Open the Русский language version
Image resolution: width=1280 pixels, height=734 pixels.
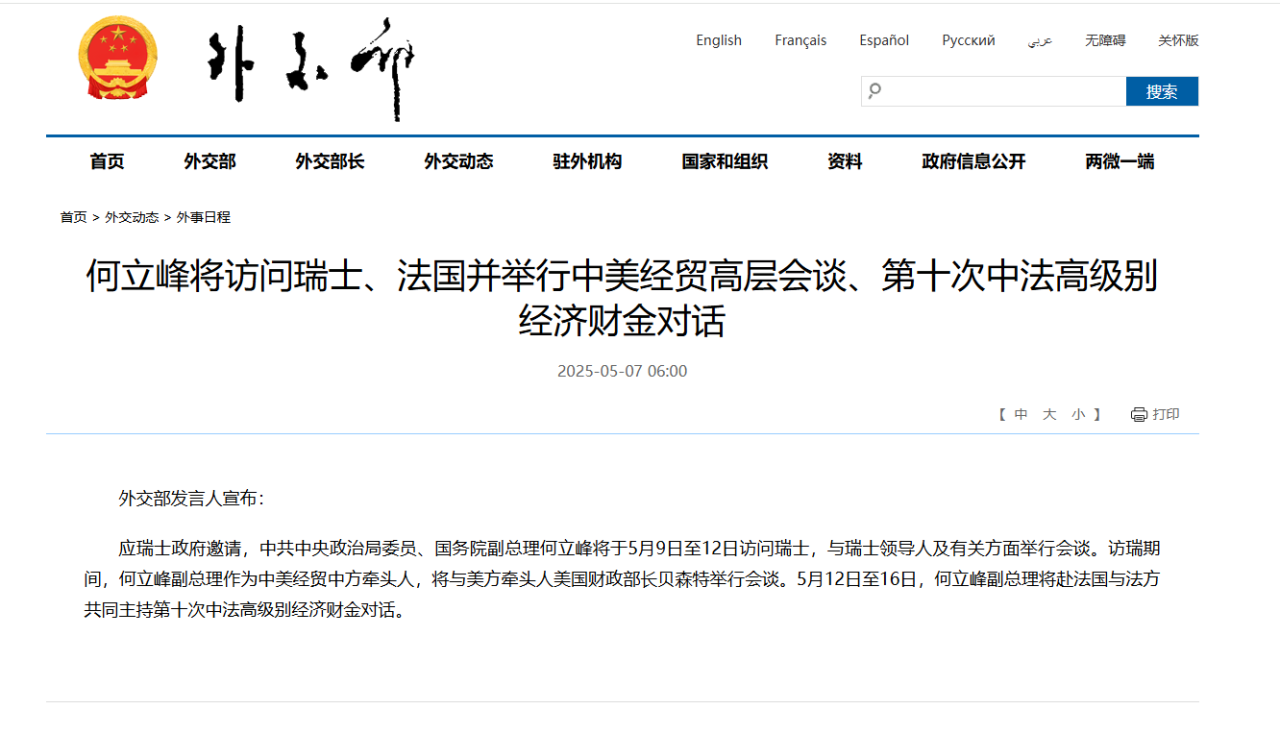(x=968, y=40)
